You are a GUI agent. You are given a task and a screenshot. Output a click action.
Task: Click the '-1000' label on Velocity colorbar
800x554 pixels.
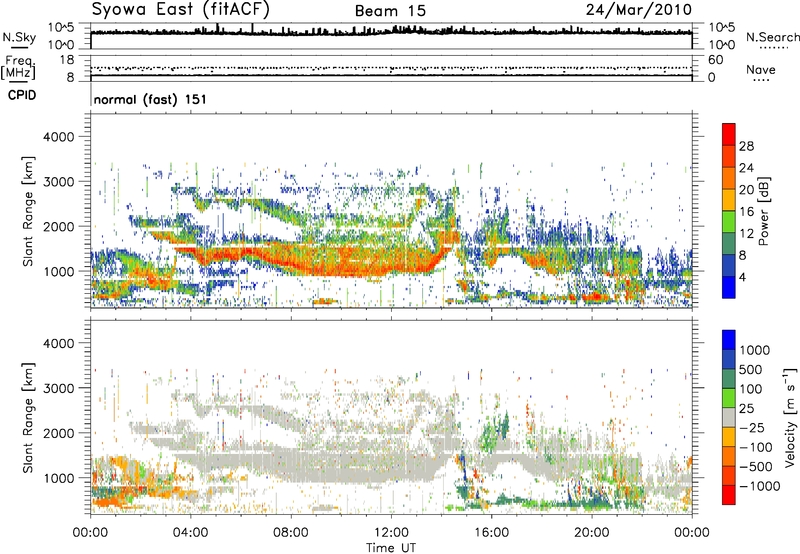(x=760, y=486)
